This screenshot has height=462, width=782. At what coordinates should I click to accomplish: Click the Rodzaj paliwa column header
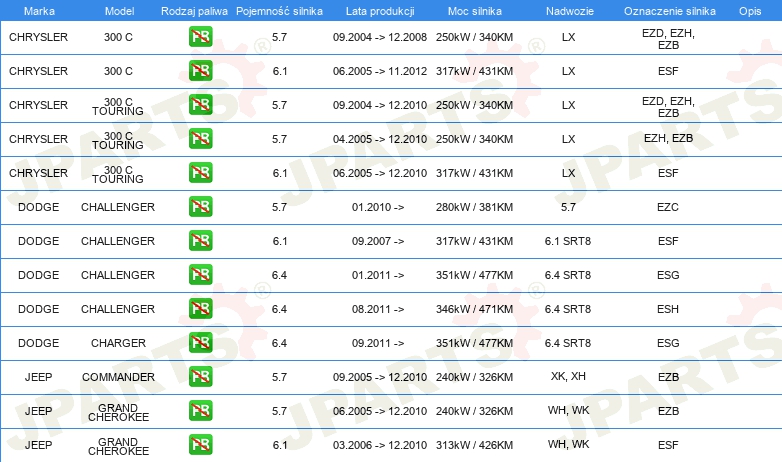[194, 11]
